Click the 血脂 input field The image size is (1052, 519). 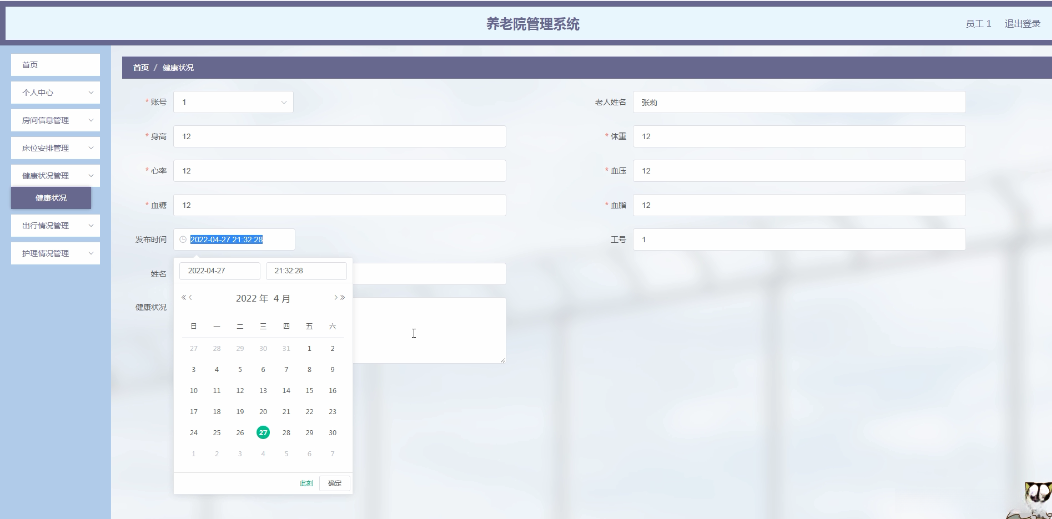pos(799,205)
